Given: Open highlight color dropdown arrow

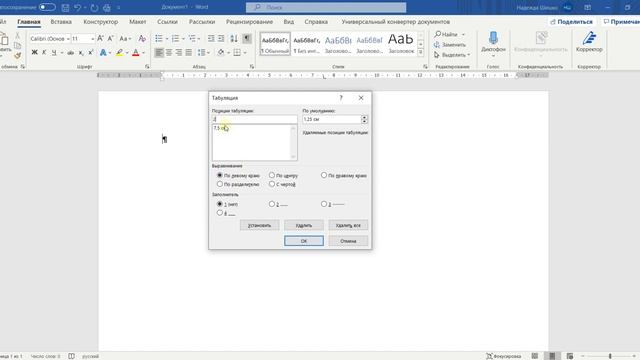Looking at the screenshot, I should 127,53.
